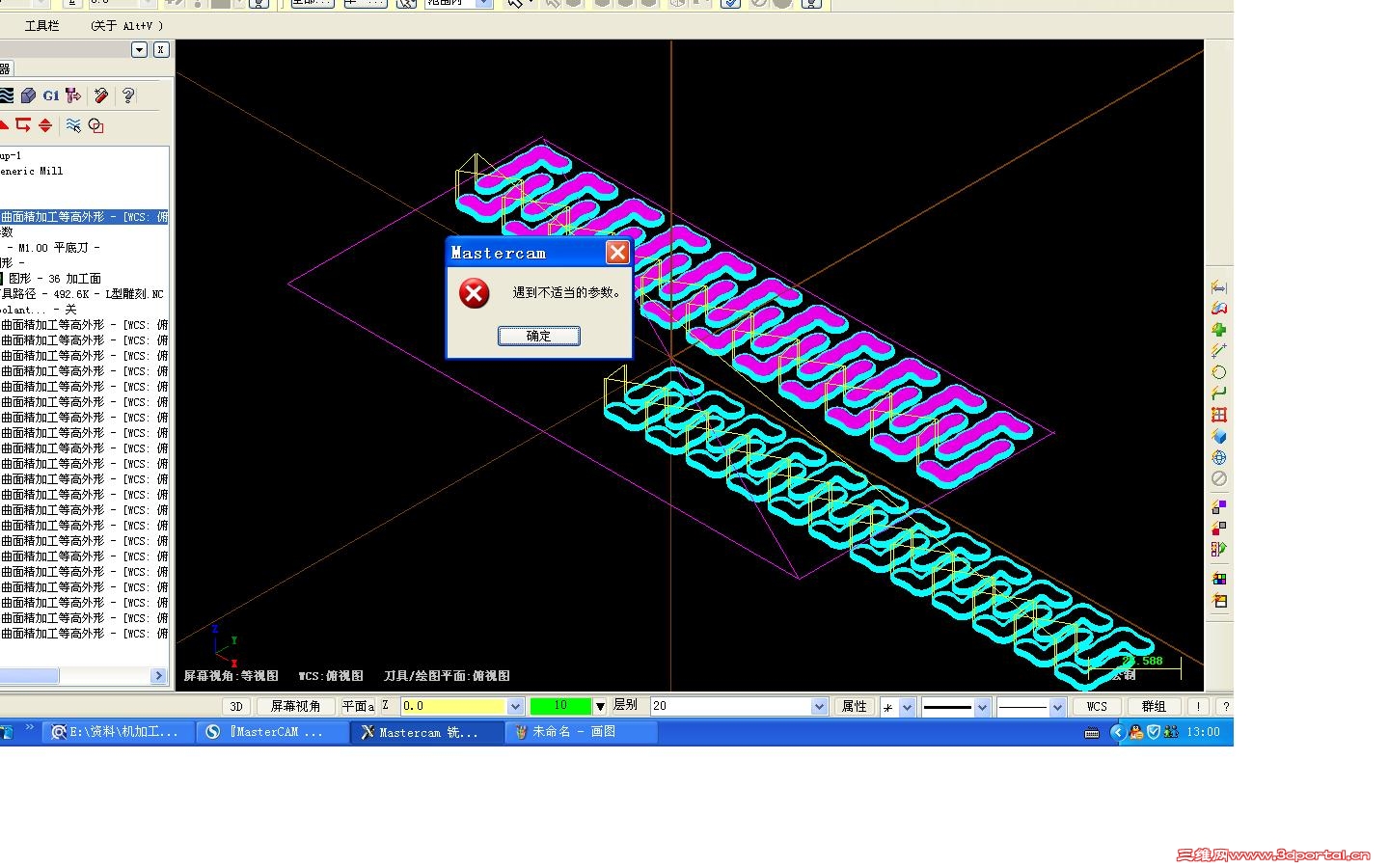Click the green fillet arrow icon
1389x868 pixels.
[1219, 393]
